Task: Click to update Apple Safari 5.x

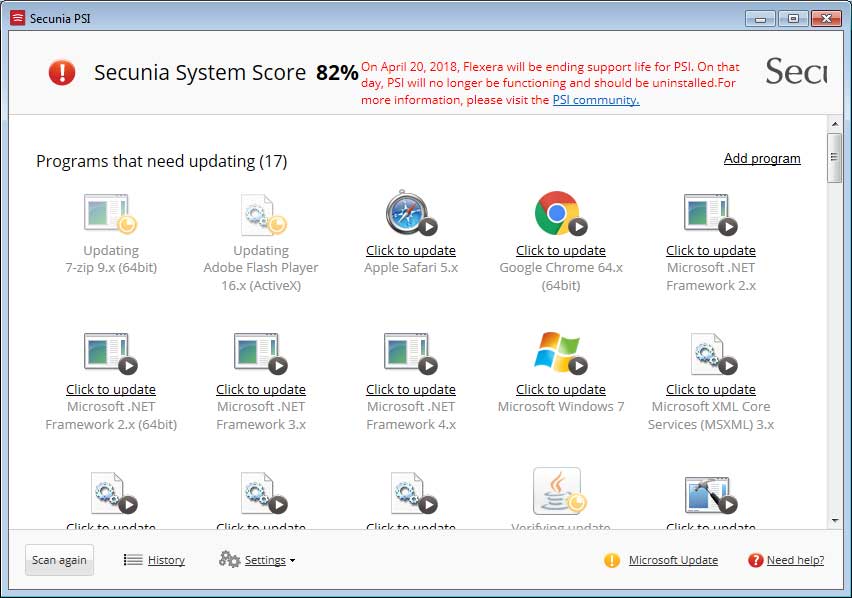Action: 411,250
